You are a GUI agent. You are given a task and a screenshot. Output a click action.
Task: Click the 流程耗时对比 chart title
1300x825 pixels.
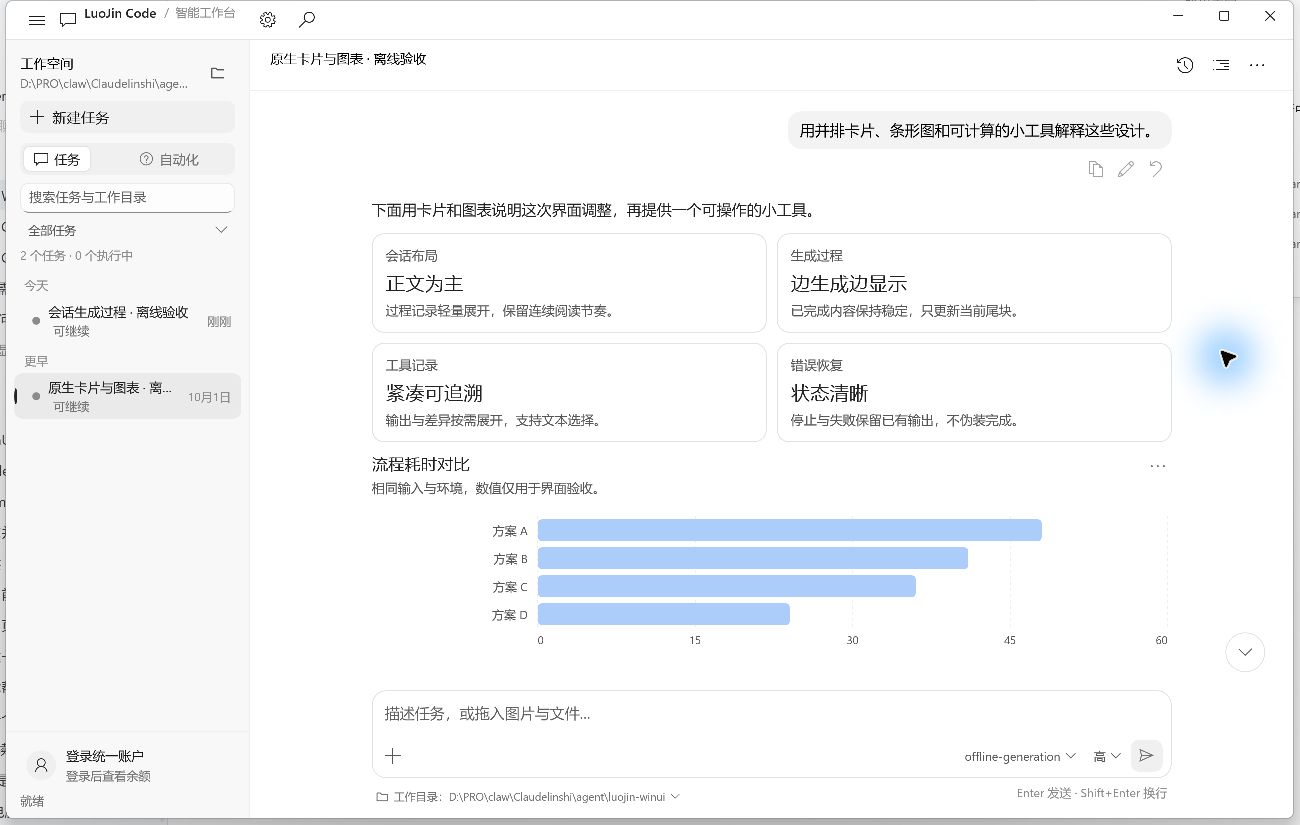421,465
